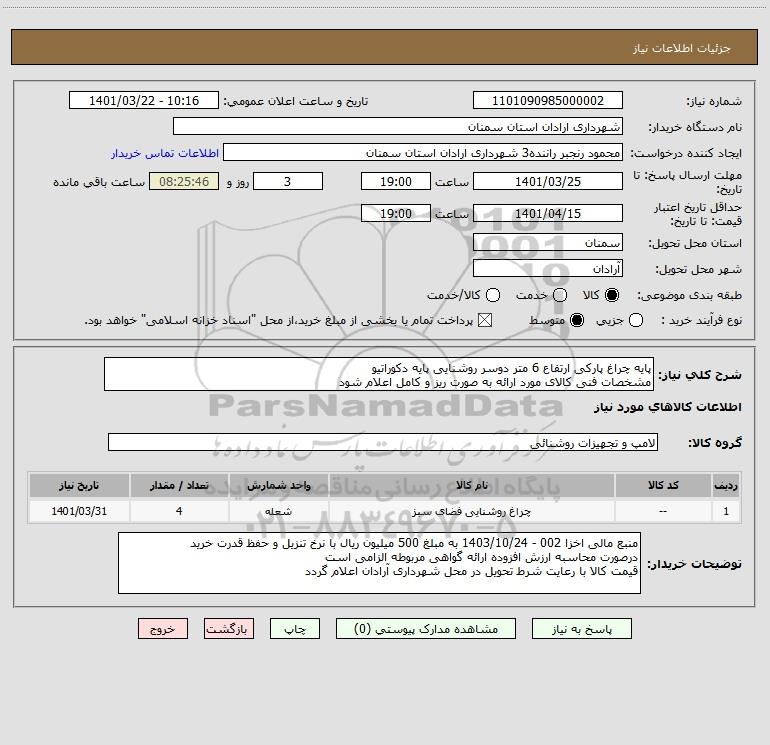Click the توضیحات خریدار text area
This screenshot has width=770, height=745.
click(x=380, y=563)
